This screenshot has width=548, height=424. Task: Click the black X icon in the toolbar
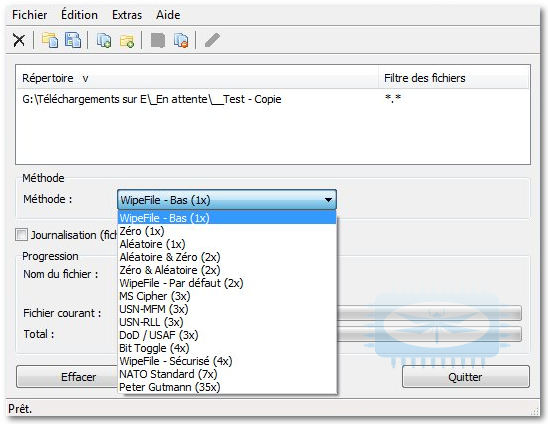(x=19, y=40)
